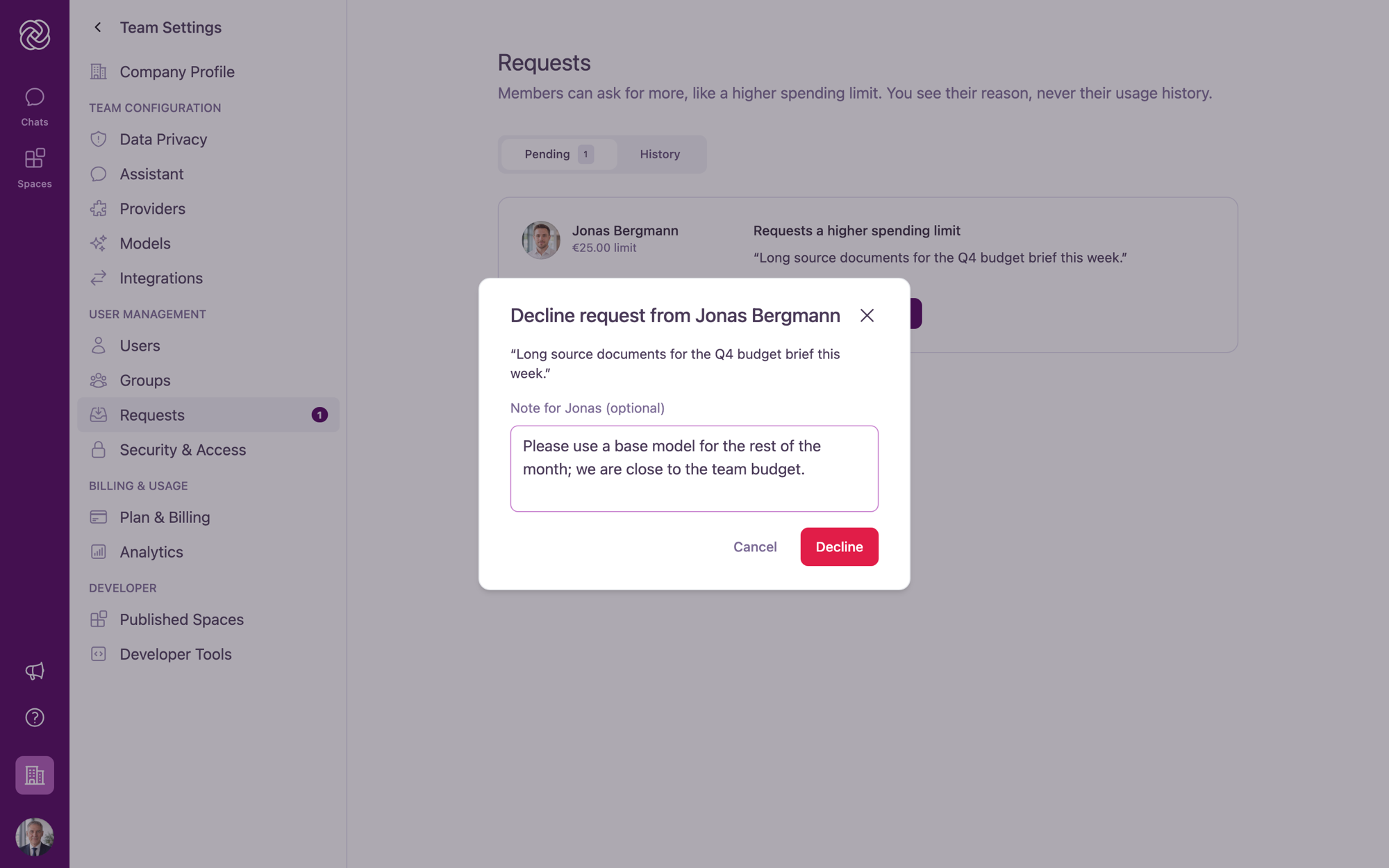Open Assistant configuration
Screen dimensions: 1389x868
pyautogui.click(x=208, y=174)
